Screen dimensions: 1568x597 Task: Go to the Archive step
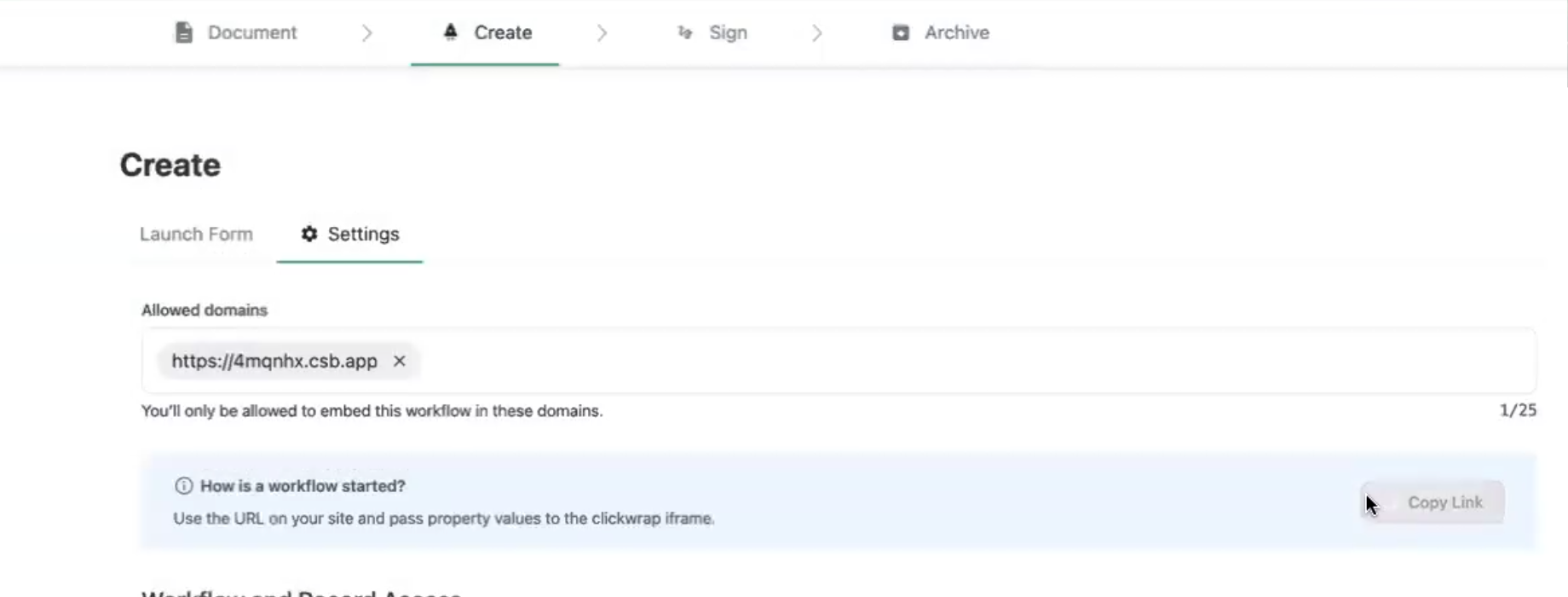click(941, 32)
